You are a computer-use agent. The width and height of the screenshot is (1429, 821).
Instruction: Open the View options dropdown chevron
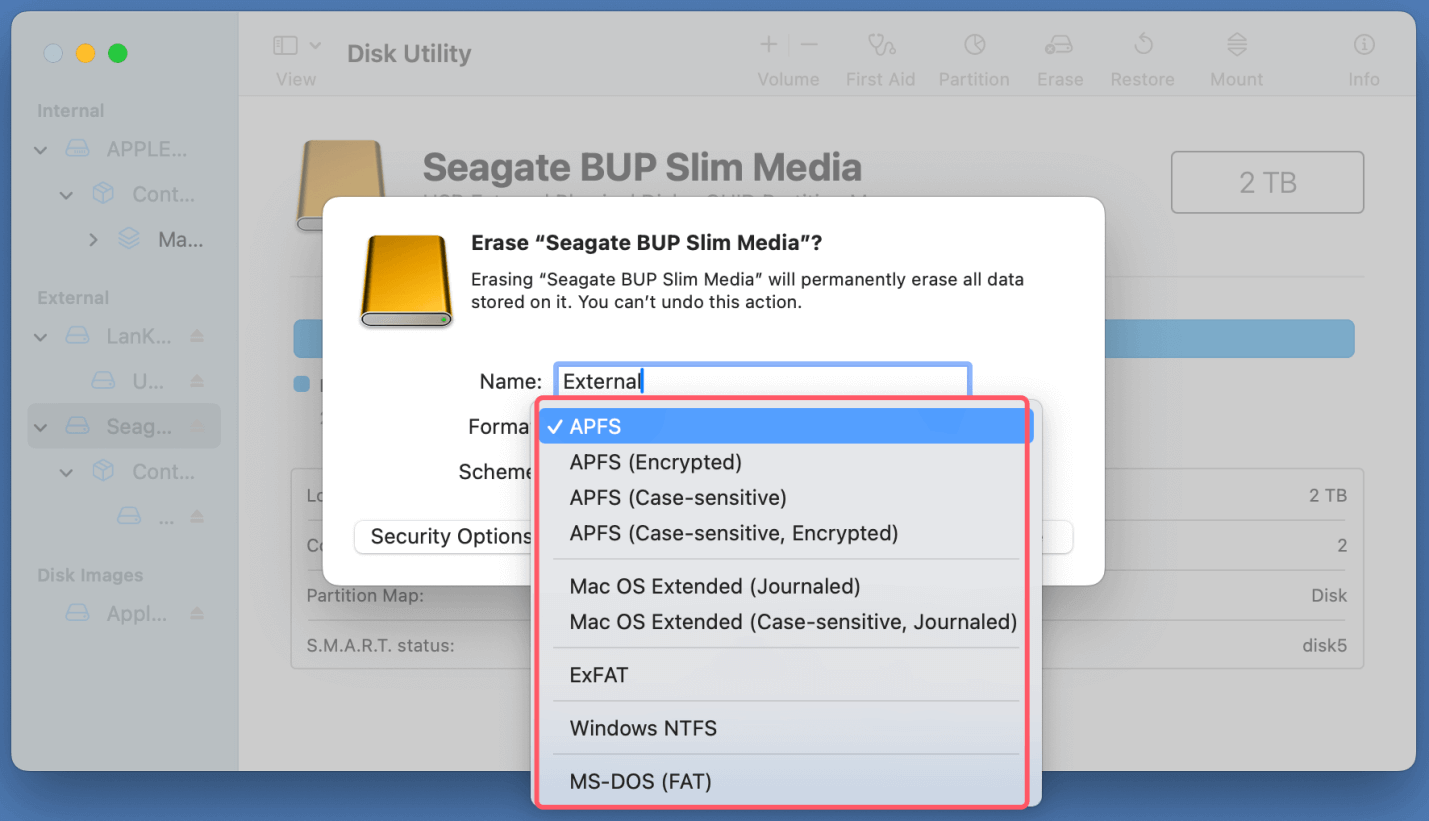click(316, 44)
